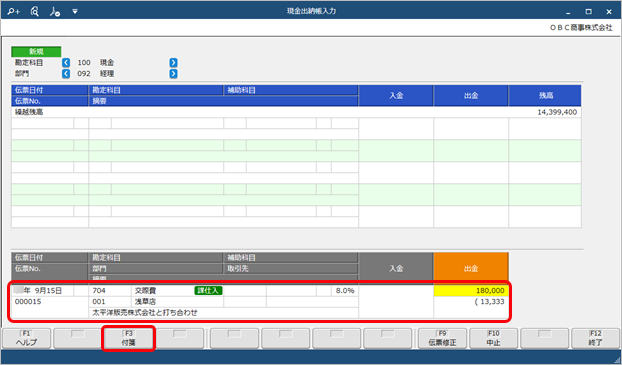Click the 現金 account name at top
This screenshot has height=365, width=622.
[107, 63]
